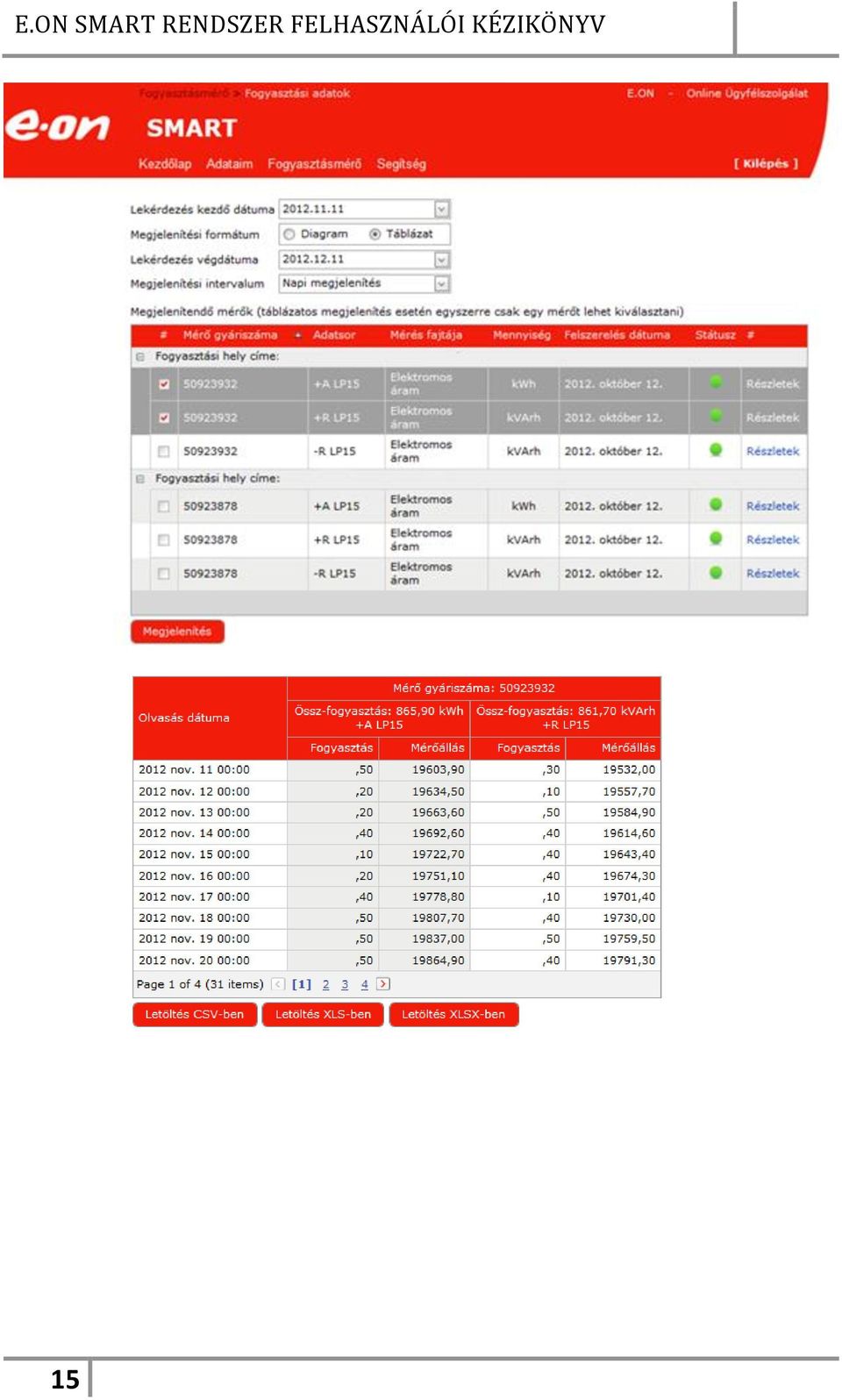
Task: Open the Fogyasztásmérő menu in navigation bar
Action: click(x=314, y=164)
